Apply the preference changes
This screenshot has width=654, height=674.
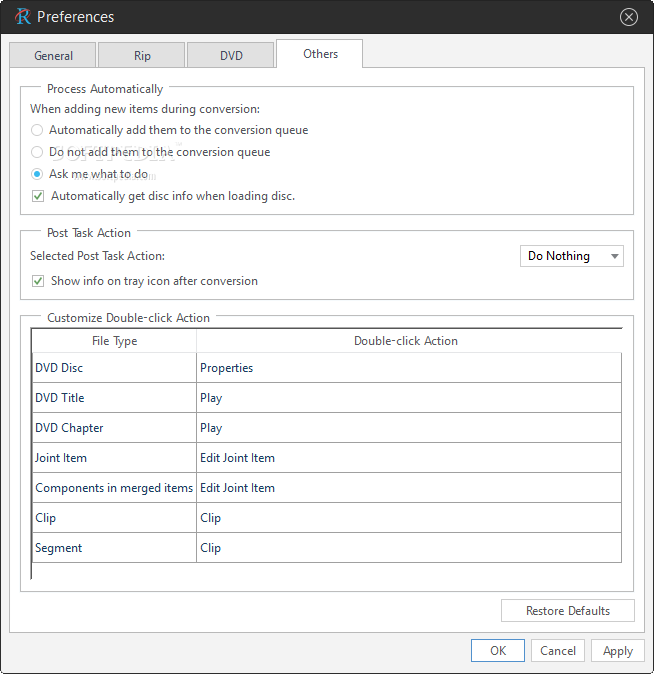pos(617,650)
